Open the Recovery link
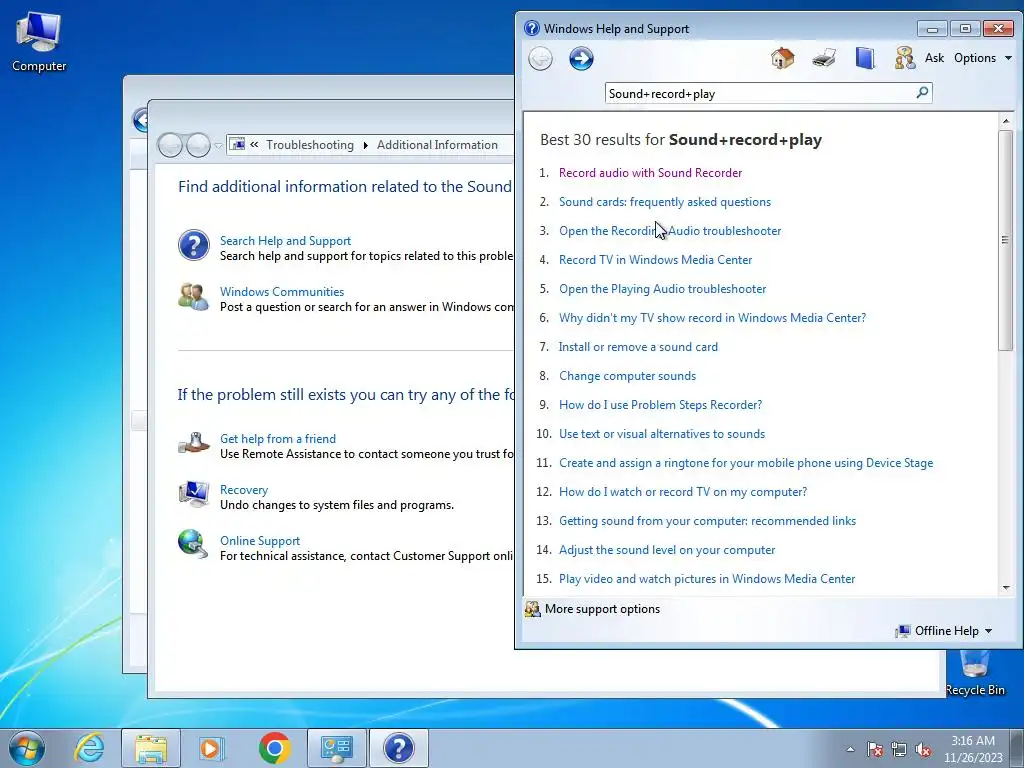The height and width of the screenshot is (768, 1024). click(x=244, y=490)
